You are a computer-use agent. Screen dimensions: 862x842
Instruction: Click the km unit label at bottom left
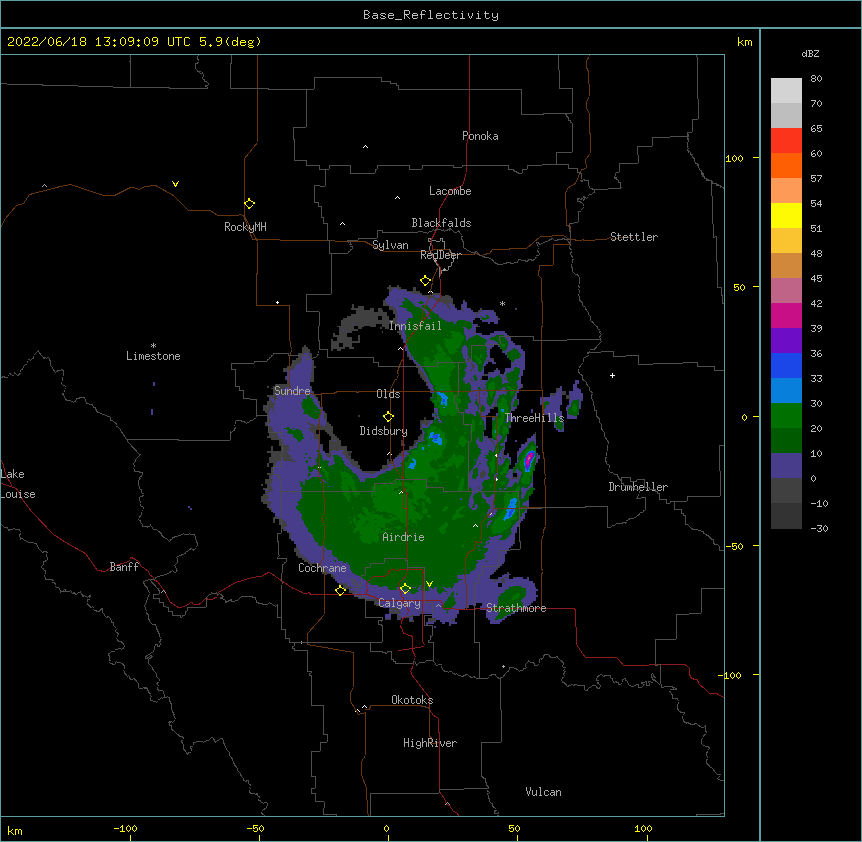point(15,830)
